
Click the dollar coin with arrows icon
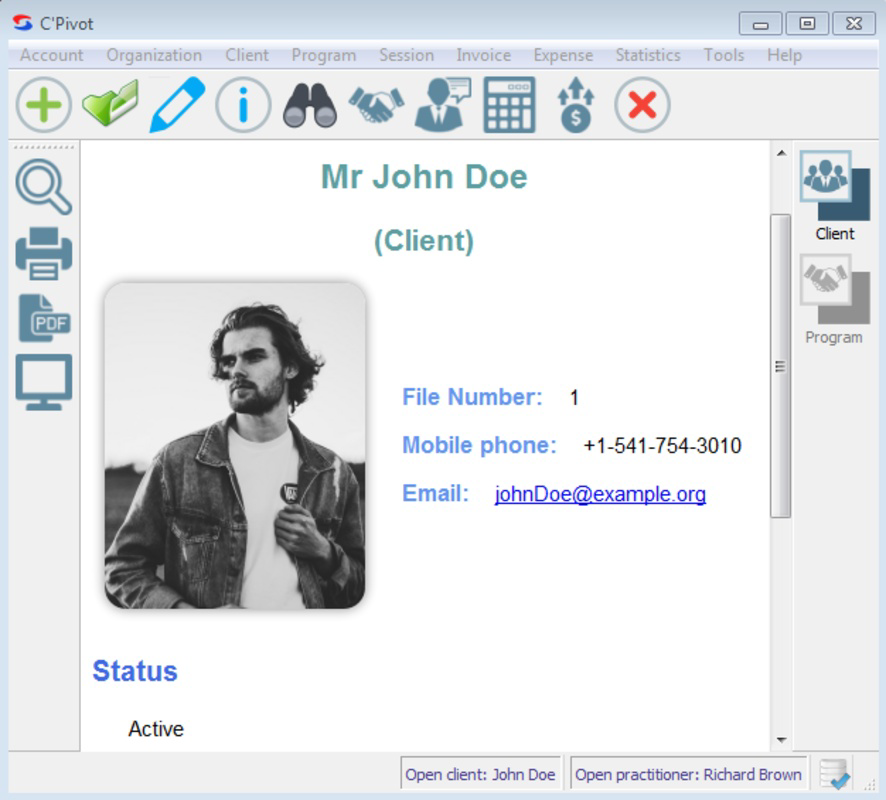pos(576,105)
